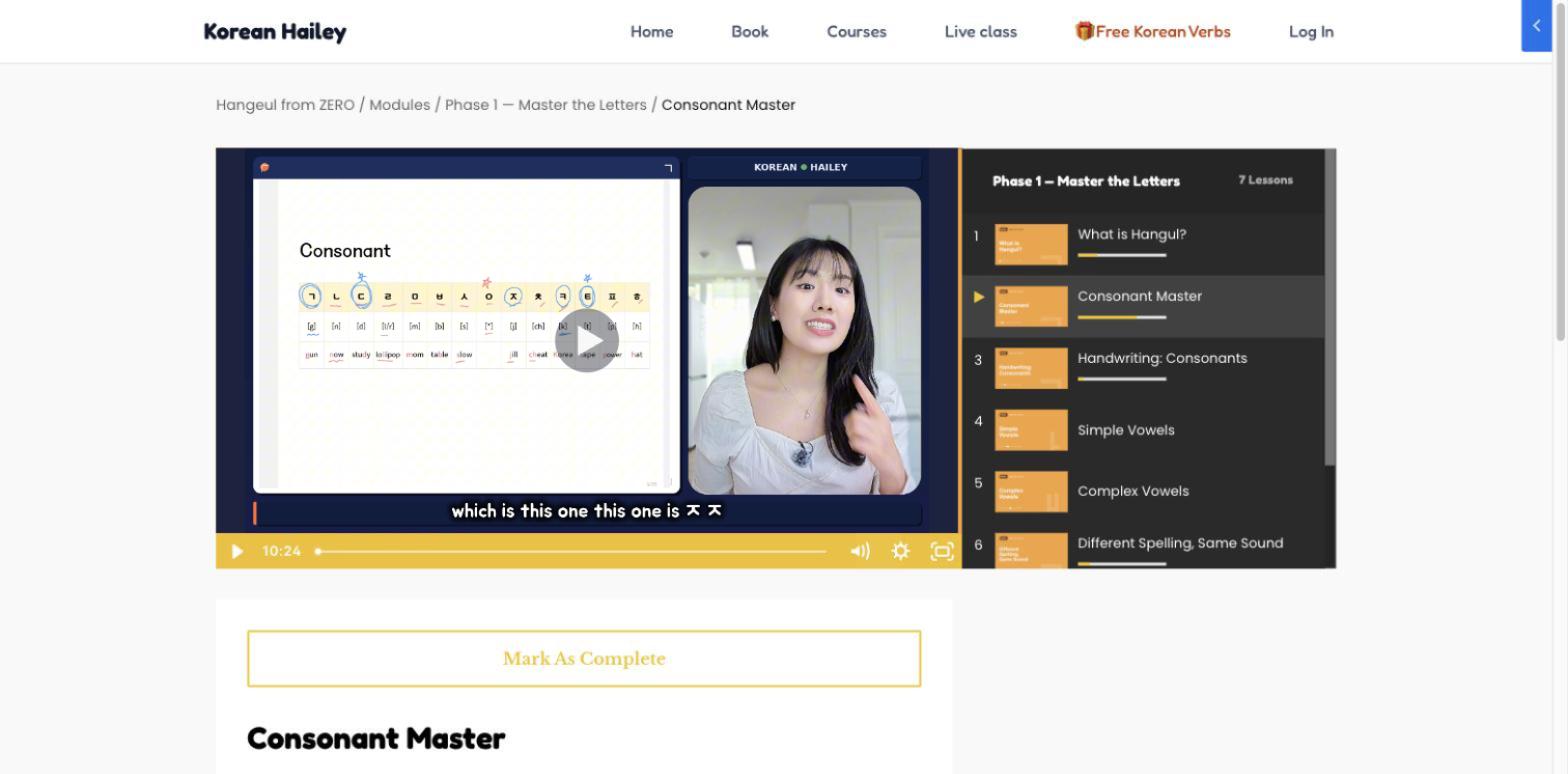
Task: Click the large play button over the video
Action: [587, 340]
